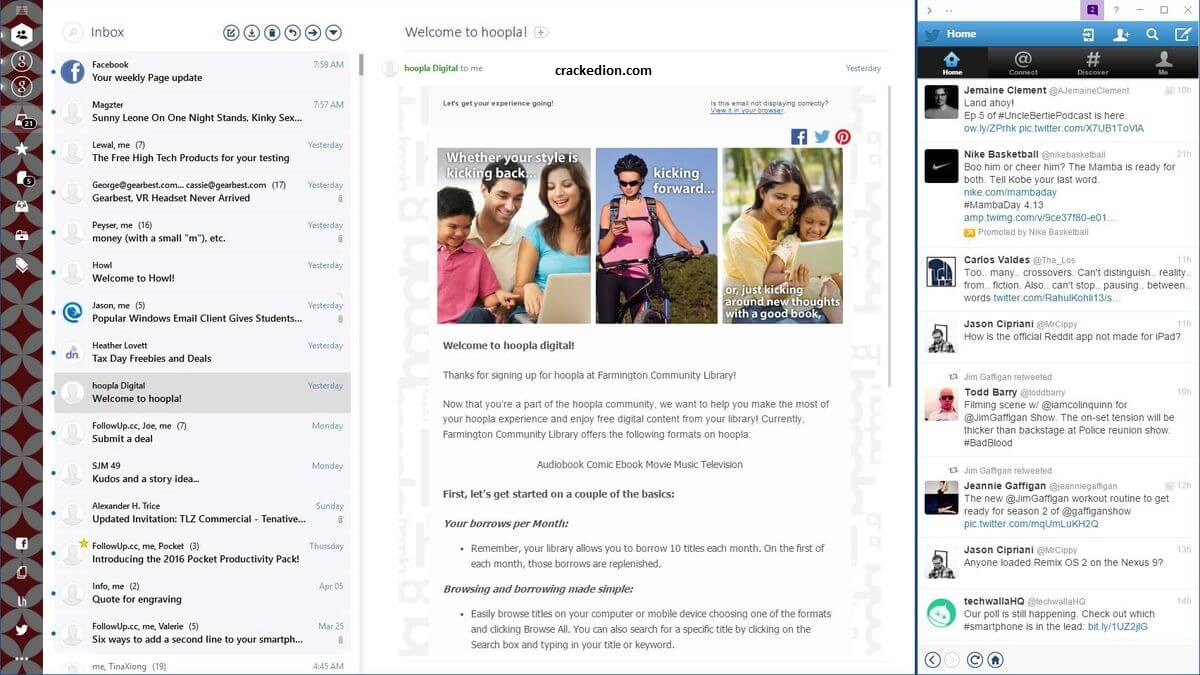Open the starred folder in sidebar

coord(22,149)
